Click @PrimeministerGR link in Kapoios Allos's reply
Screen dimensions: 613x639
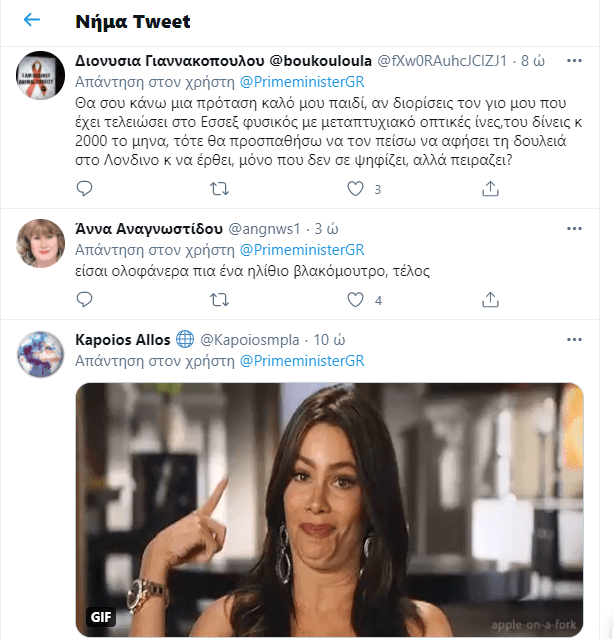(x=300, y=360)
